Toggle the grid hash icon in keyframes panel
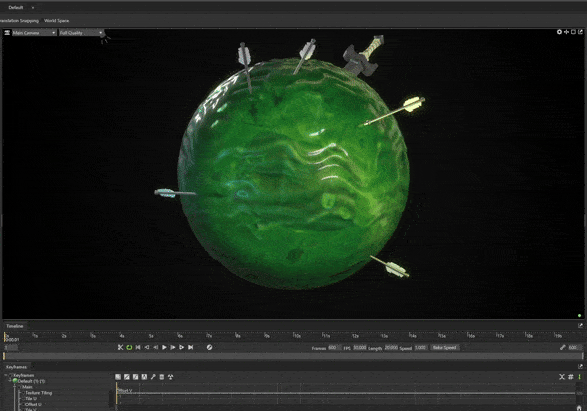Viewport: 587px width, 411px height. (571, 377)
